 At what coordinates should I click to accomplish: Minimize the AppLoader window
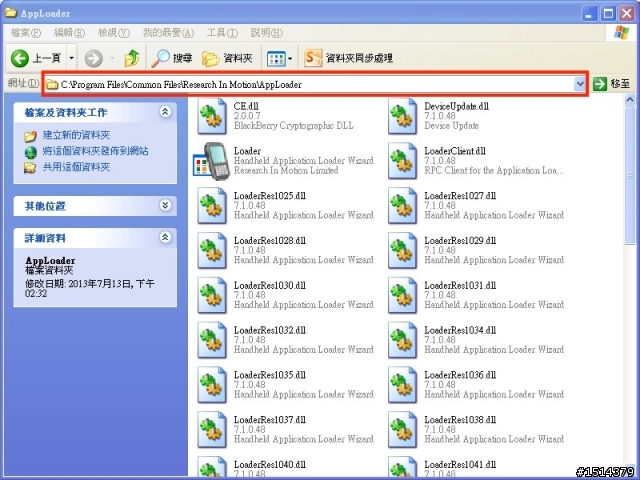(589, 13)
